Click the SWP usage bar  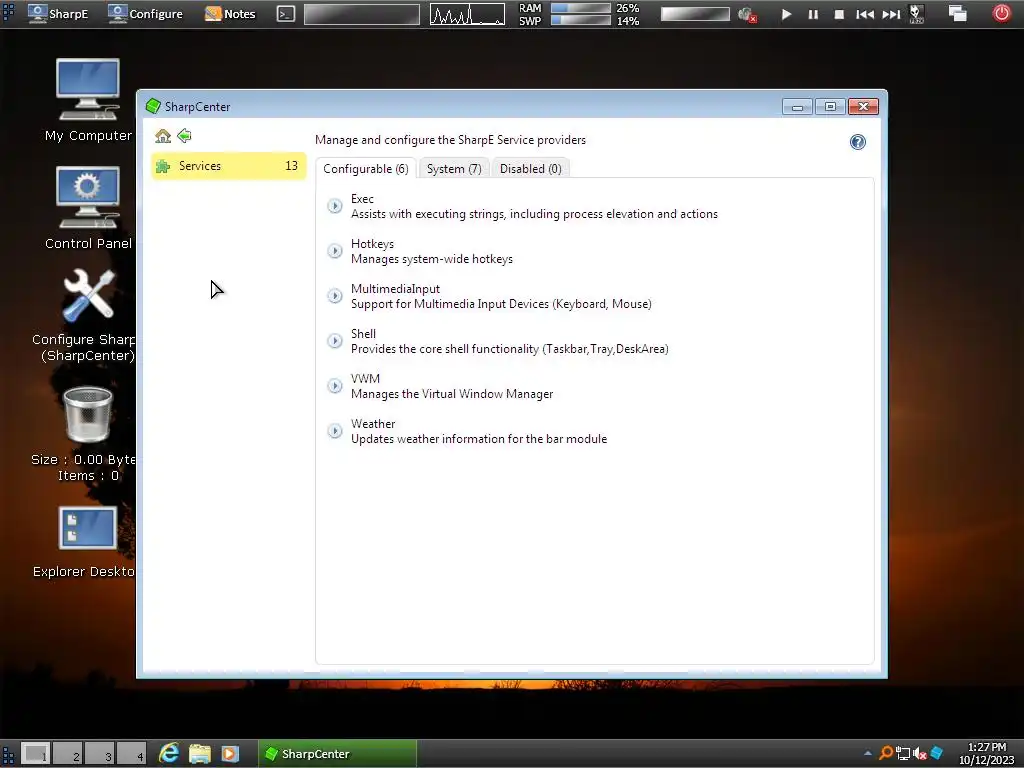(x=581, y=20)
